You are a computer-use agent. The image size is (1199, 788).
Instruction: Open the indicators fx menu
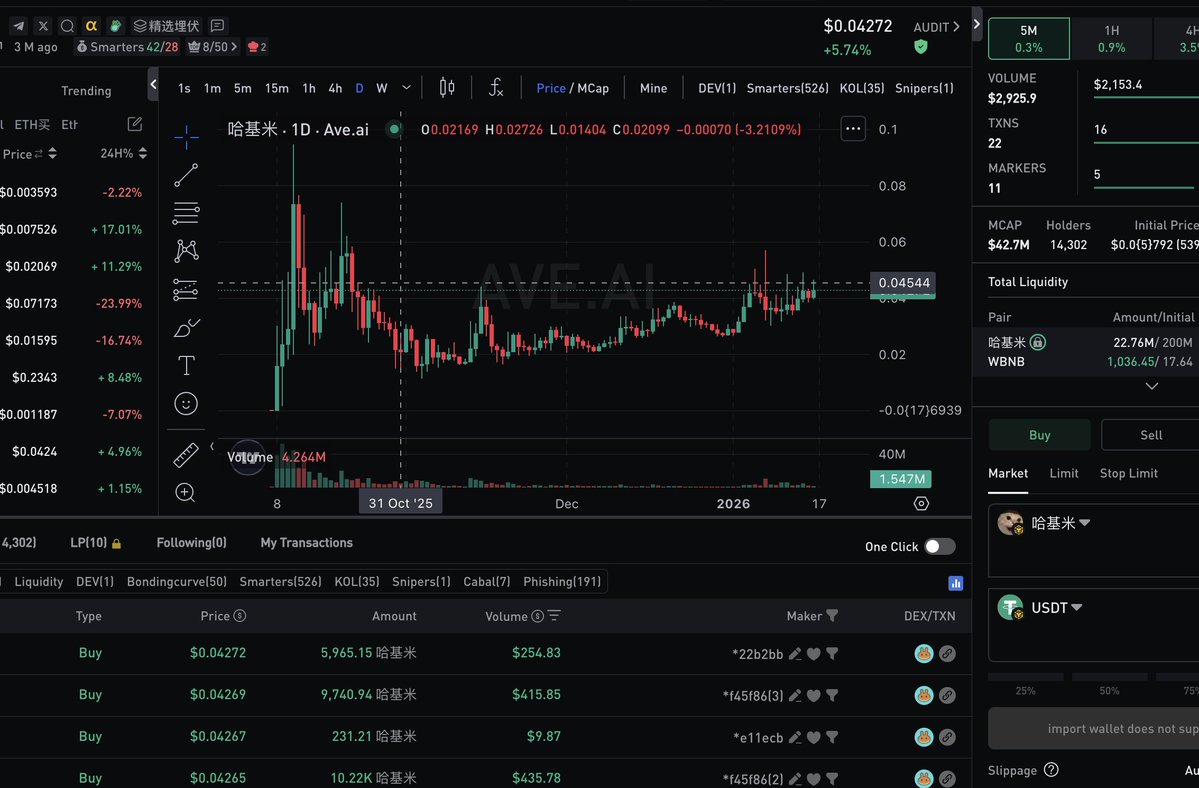point(496,88)
